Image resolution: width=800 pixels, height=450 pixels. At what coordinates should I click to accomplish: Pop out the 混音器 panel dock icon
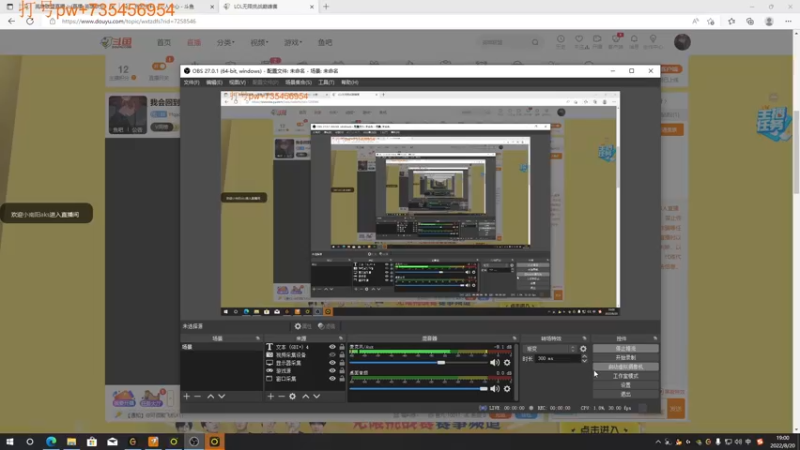point(514,338)
